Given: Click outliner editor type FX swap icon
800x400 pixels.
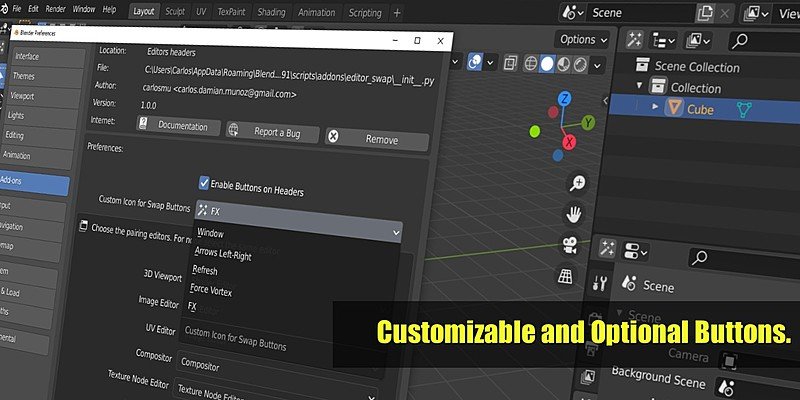Looking at the screenshot, I should 634,40.
